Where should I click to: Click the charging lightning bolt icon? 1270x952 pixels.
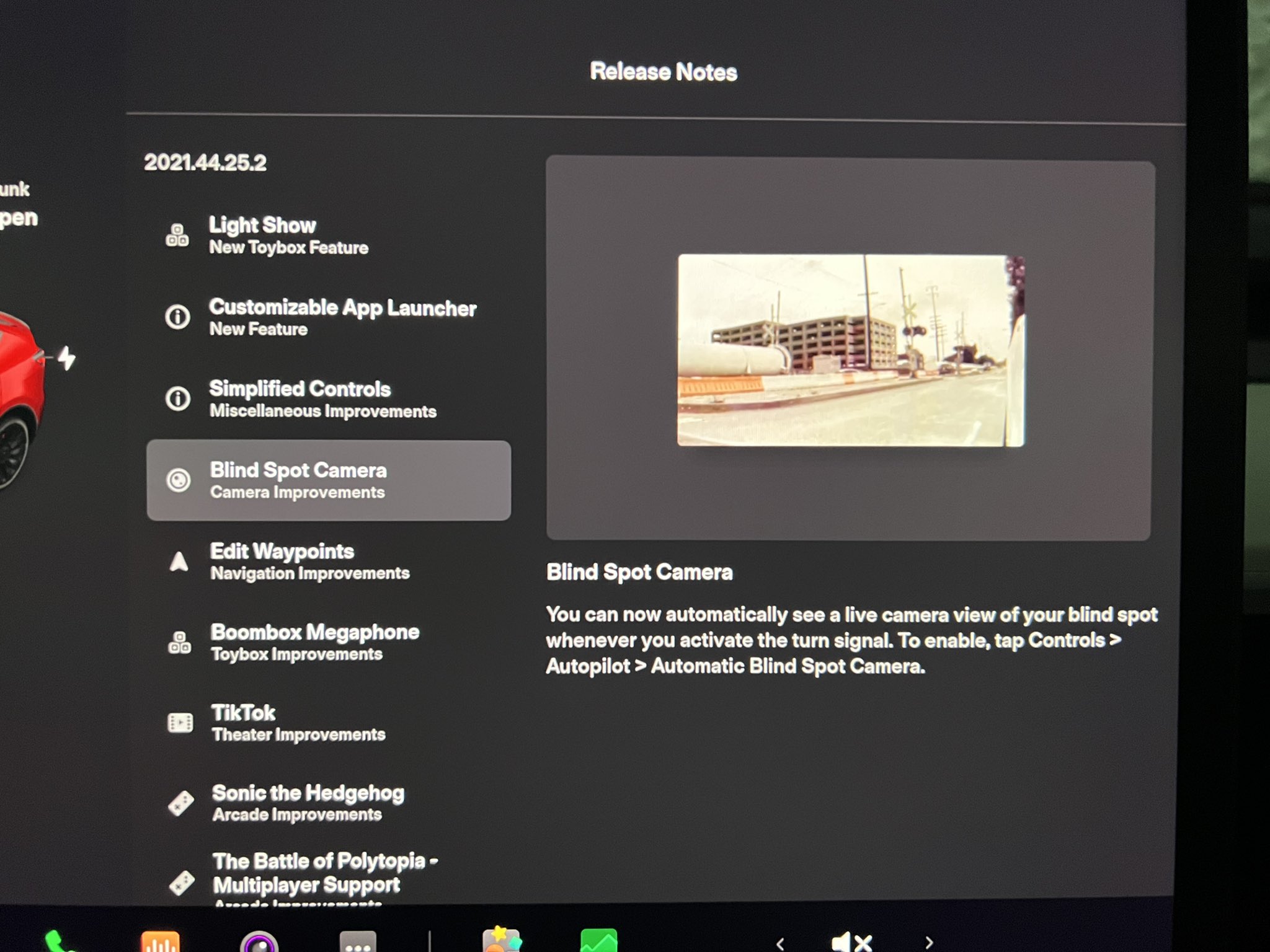66,358
